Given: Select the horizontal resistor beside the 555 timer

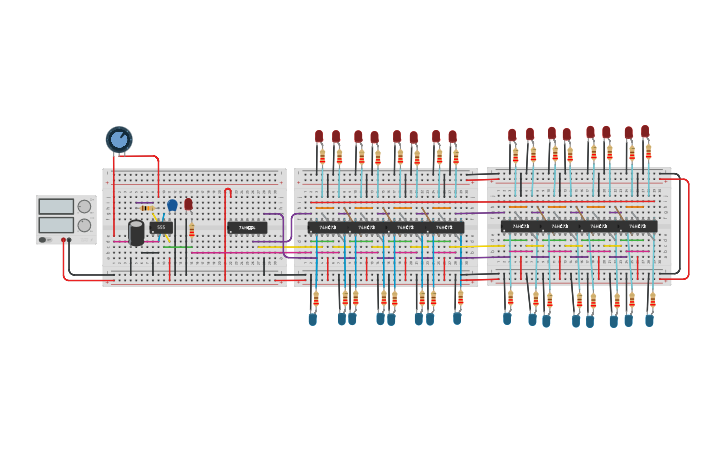Looking at the screenshot, I should 147,208.
